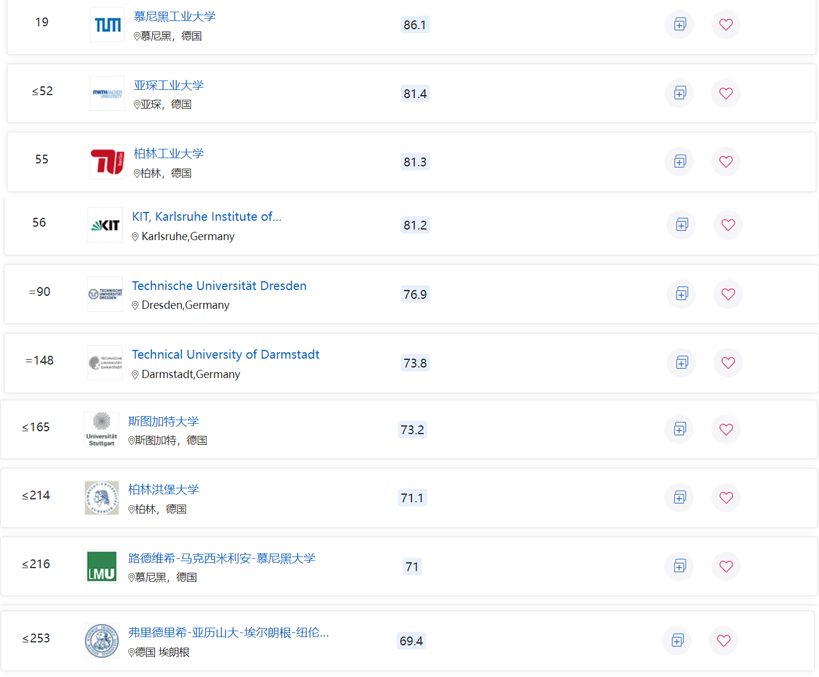The width and height of the screenshot is (819, 677).
Task: Click the compare icon for 斯图加特大学
Action: (x=679, y=429)
